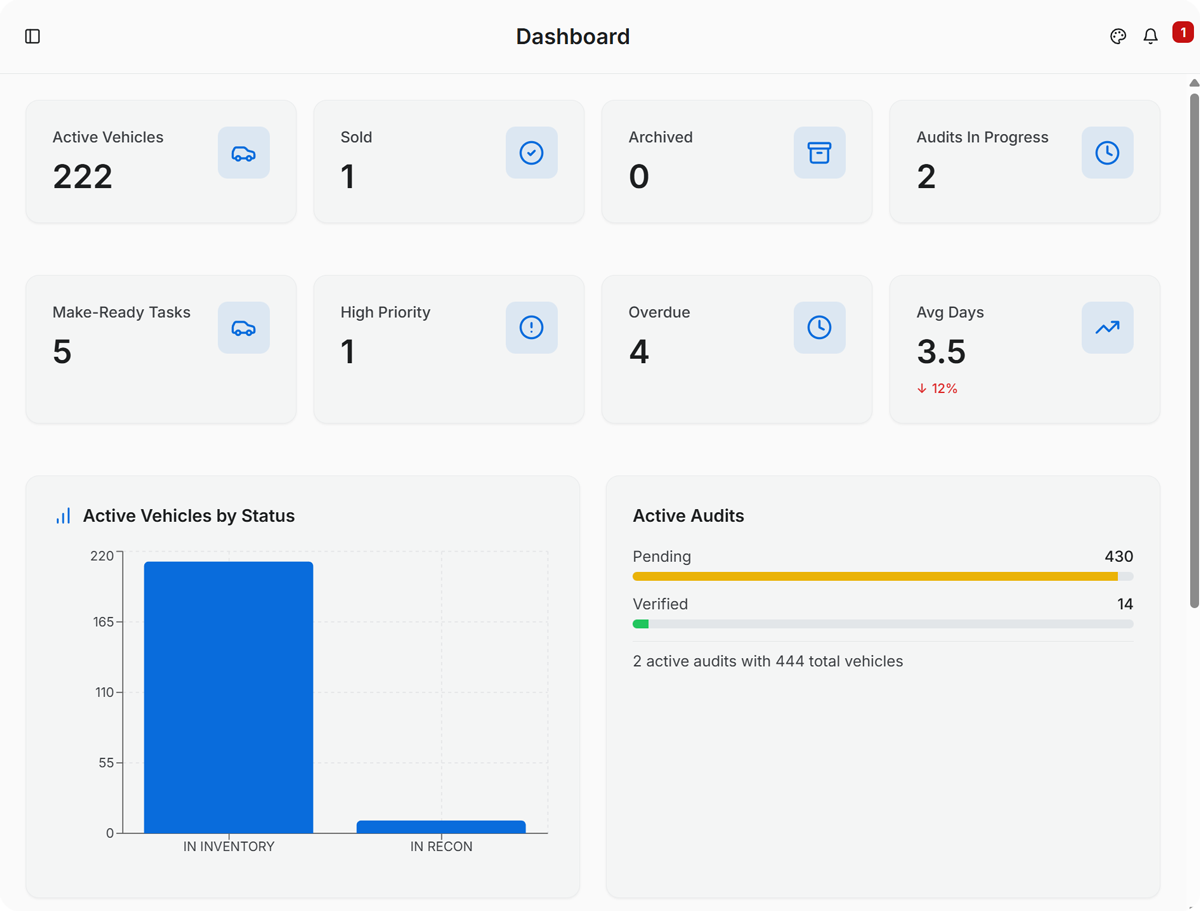
Task: Select the car icon on Active Vehicles card
Action: pyautogui.click(x=243, y=152)
